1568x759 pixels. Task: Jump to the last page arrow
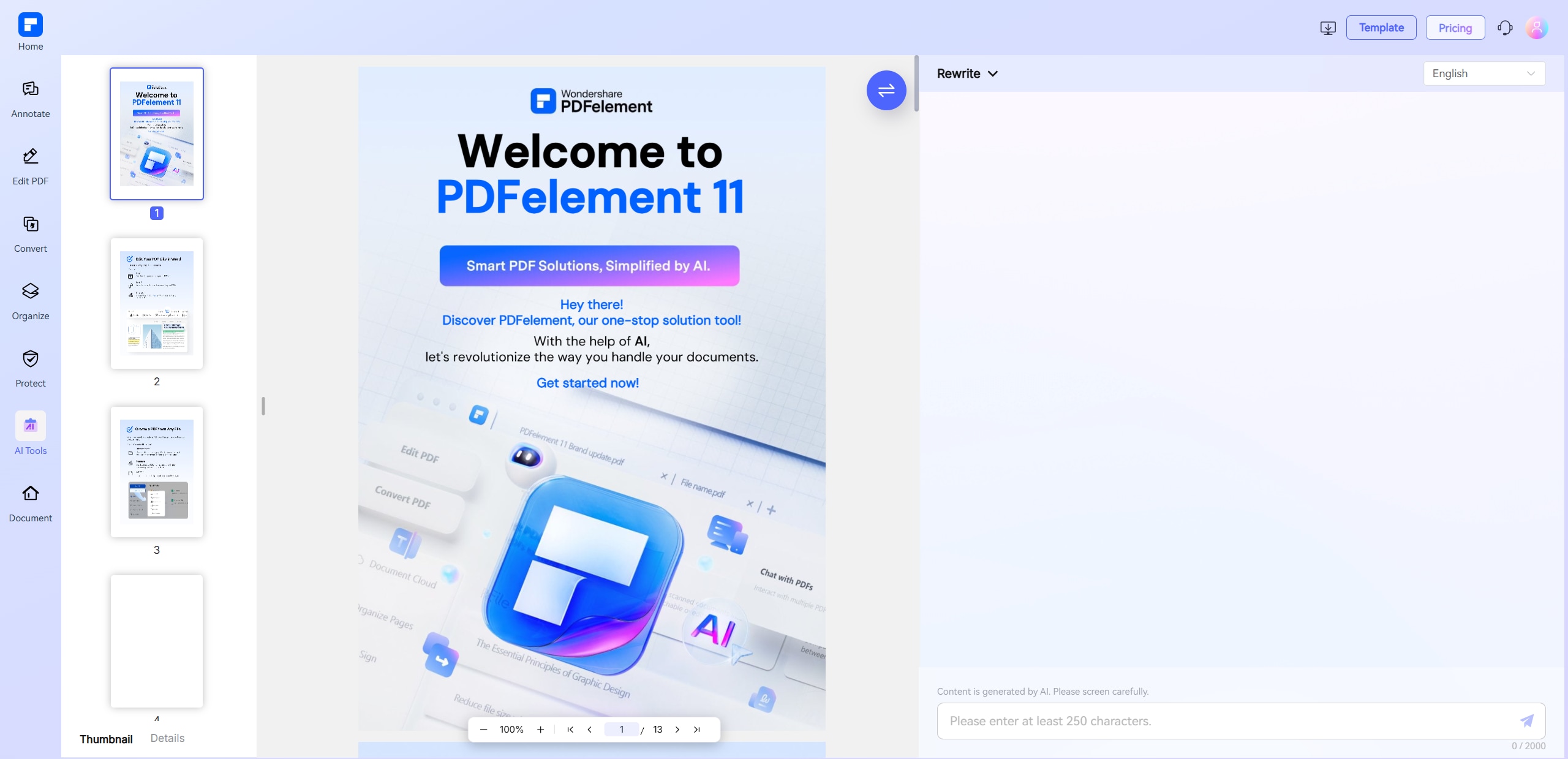click(696, 729)
